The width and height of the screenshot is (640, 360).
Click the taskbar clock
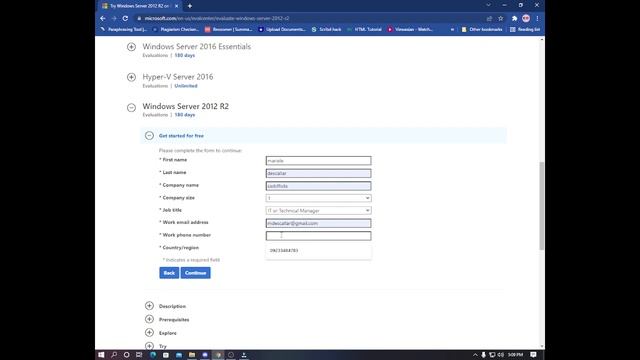[x=516, y=355]
